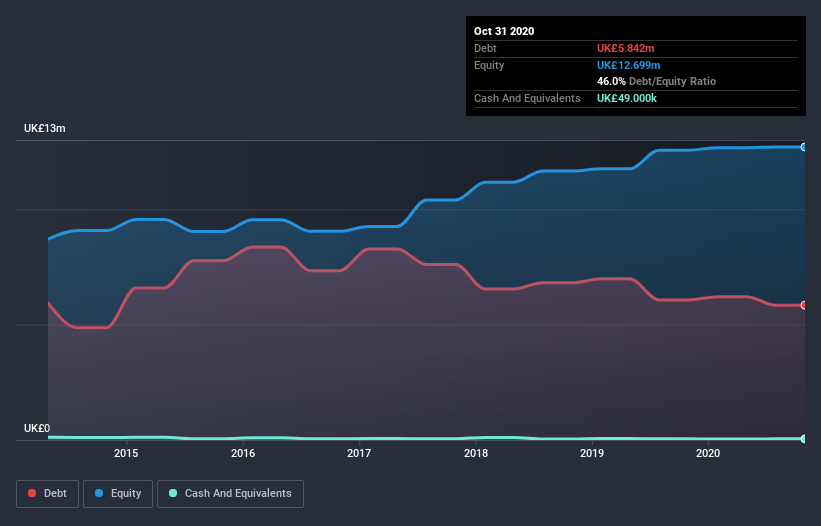Click the Oct 31 2020 tooltip date

504,31
